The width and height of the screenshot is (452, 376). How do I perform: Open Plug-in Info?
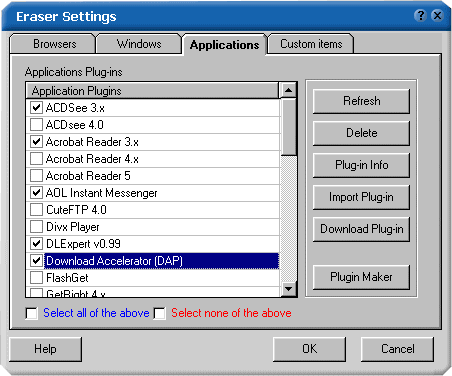point(361,165)
